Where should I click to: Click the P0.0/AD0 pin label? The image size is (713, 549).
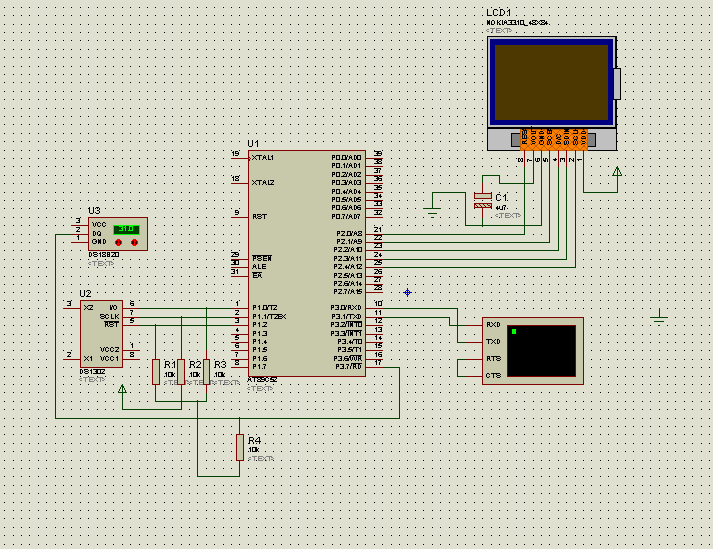point(346,158)
